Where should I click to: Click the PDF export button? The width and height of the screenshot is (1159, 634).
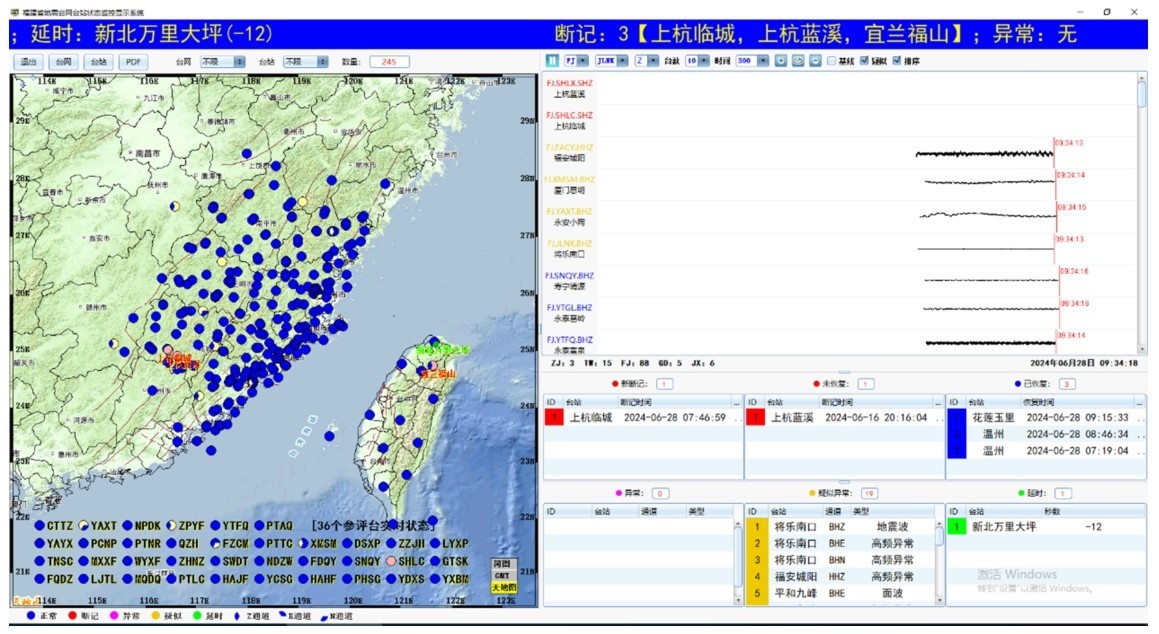click(x=131, y=62)
